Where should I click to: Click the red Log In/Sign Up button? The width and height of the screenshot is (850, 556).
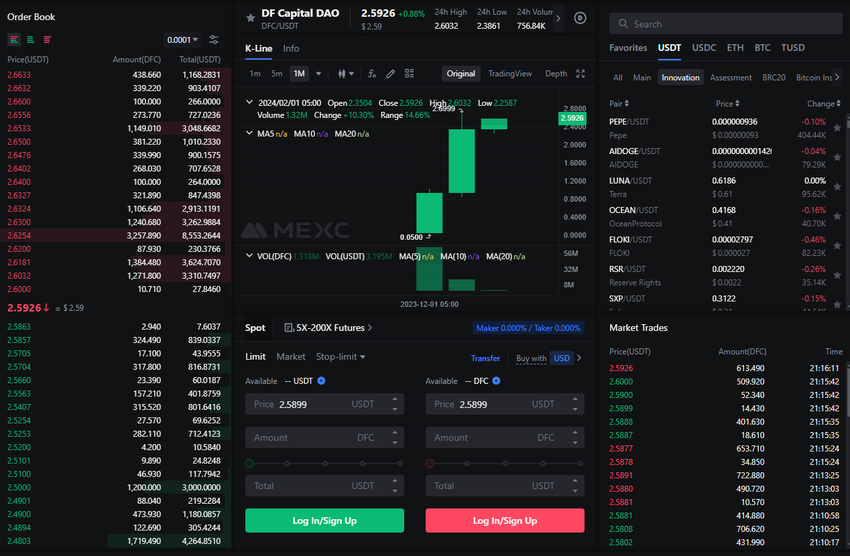505,520
